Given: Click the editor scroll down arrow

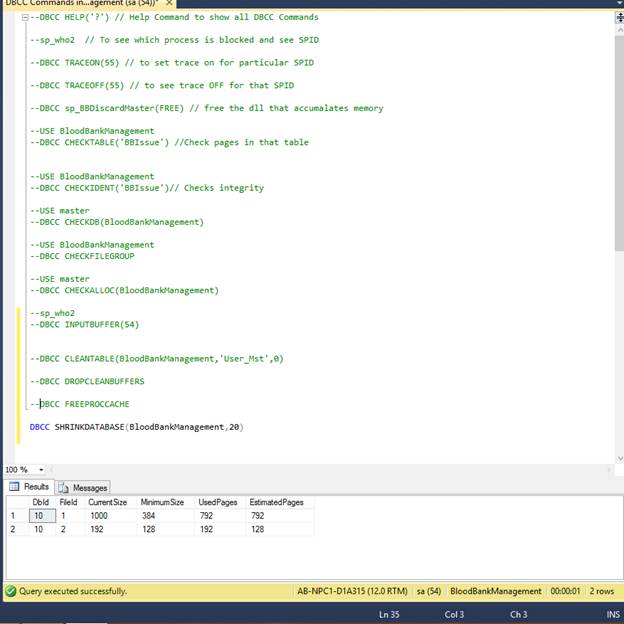Looking at the screenshot, I should 620,458.
